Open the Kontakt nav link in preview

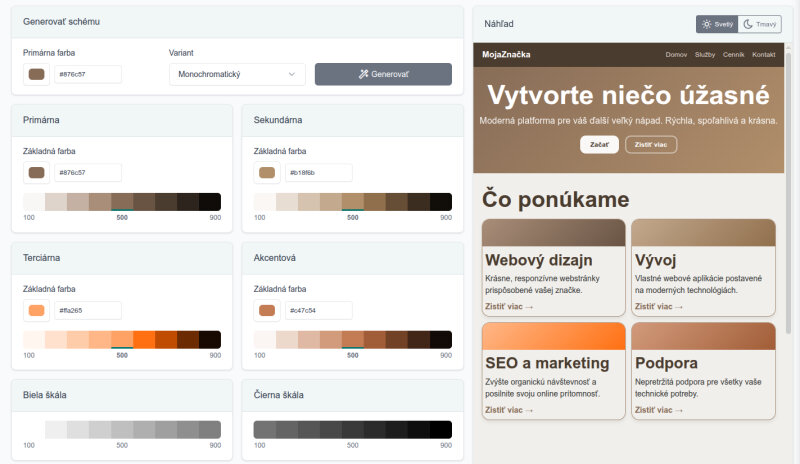pyautogui.click(x=763, y=55)
